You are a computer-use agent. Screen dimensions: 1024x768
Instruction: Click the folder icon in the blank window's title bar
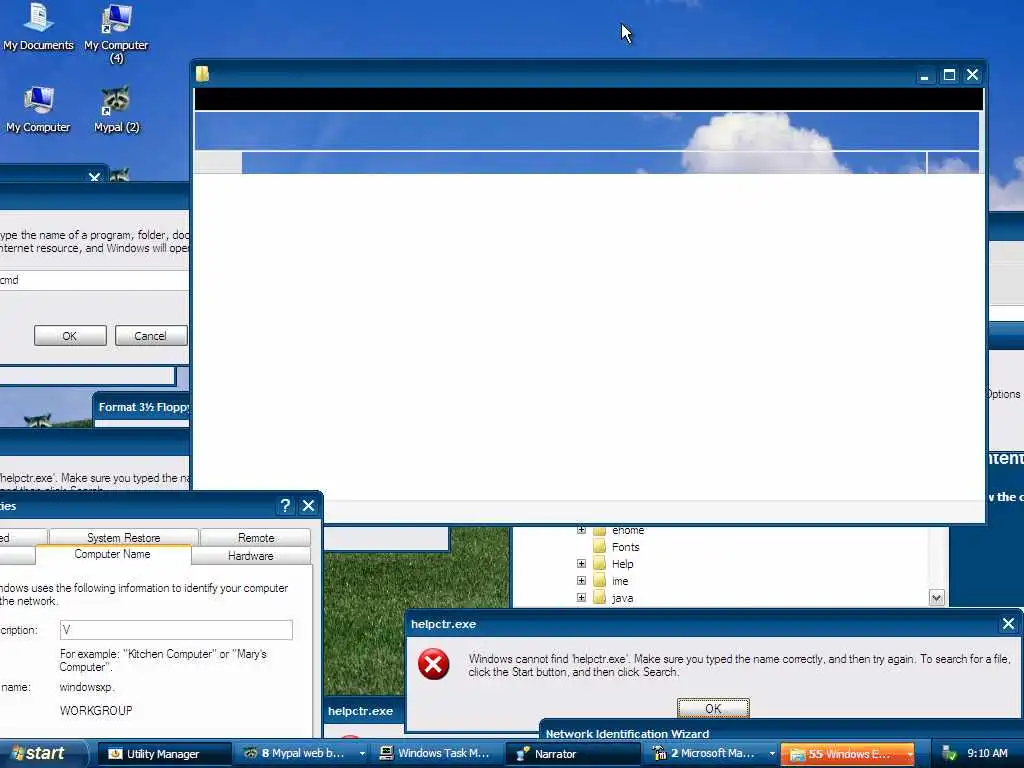(202, 74)
